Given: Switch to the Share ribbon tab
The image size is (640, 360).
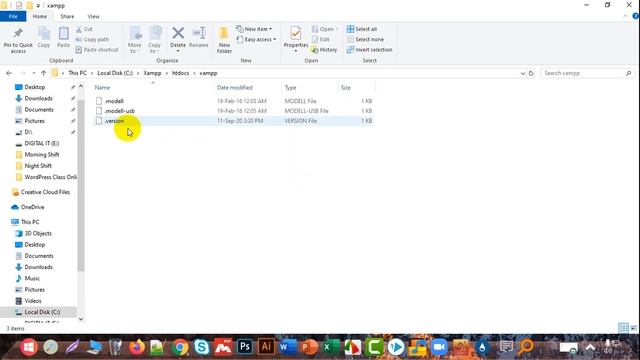Looking at the screenshot, I should tap(67, 16).
